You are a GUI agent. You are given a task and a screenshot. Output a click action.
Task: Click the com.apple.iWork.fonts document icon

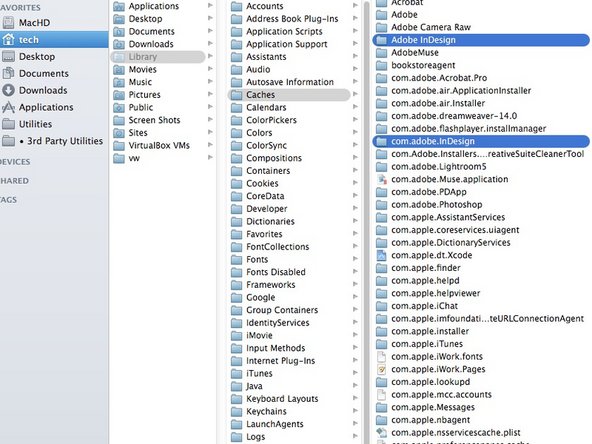(x=382, y=356)
